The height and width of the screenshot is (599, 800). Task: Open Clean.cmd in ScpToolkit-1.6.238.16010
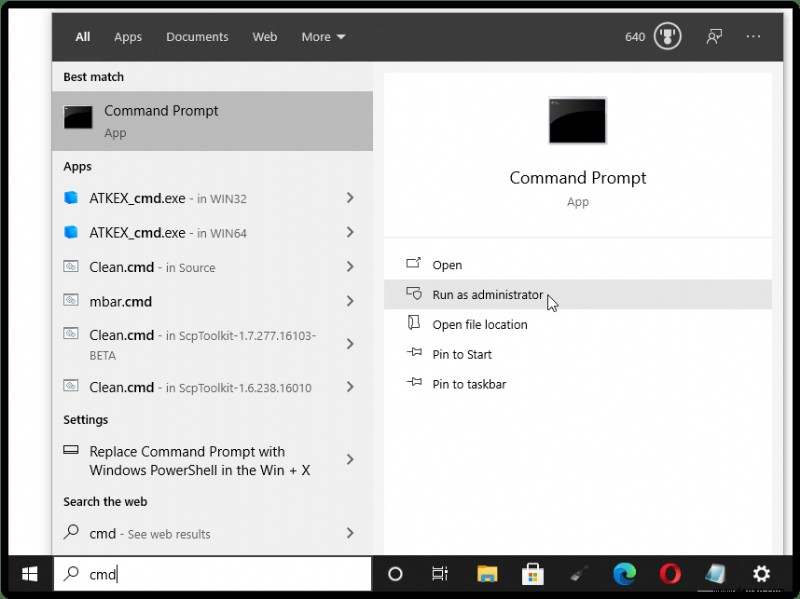[x=212, y=387]
